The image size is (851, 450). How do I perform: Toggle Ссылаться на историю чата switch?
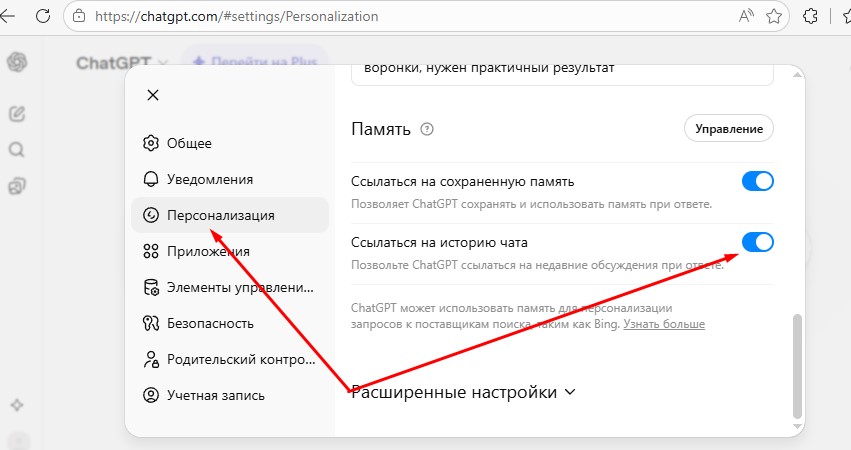pyautogui.click(x=758, y=242)
